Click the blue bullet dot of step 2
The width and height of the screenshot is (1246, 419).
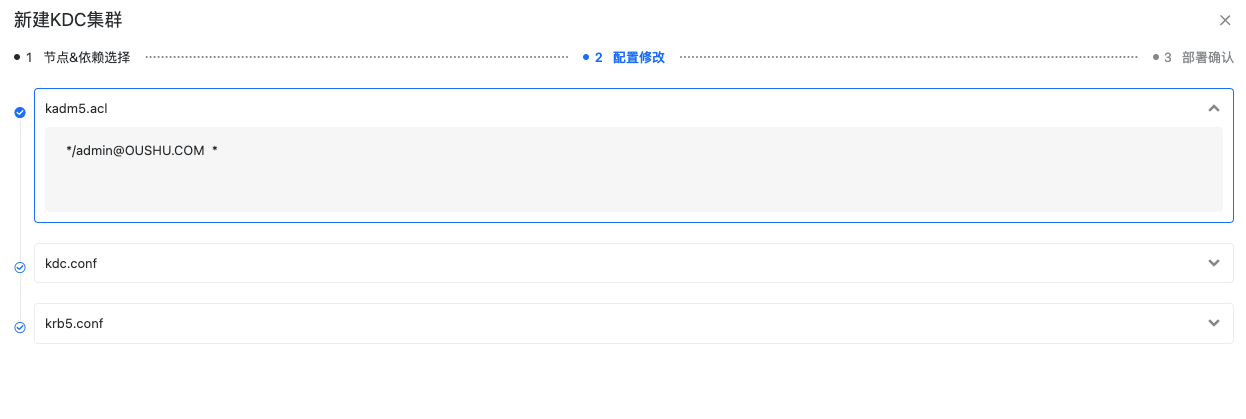tap(586, 57)
